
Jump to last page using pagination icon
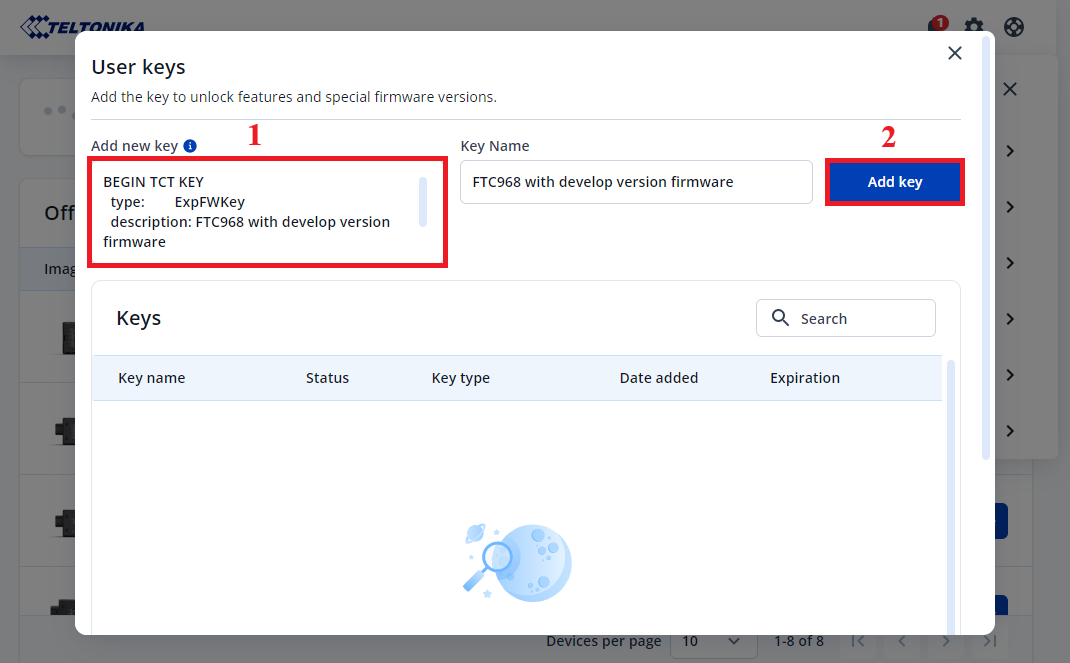click(989, 641)
